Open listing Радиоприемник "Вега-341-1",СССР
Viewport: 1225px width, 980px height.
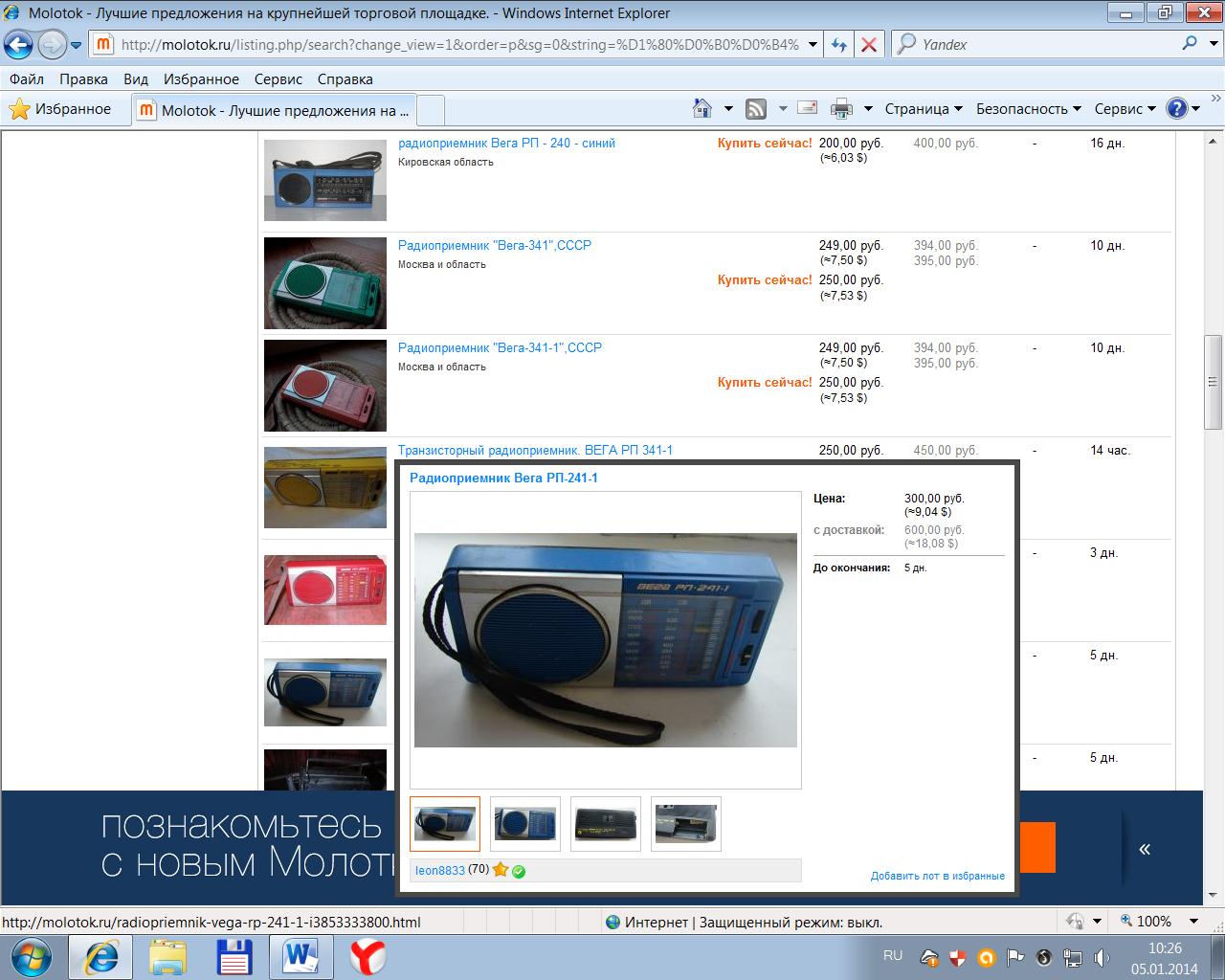click(500, 347)
